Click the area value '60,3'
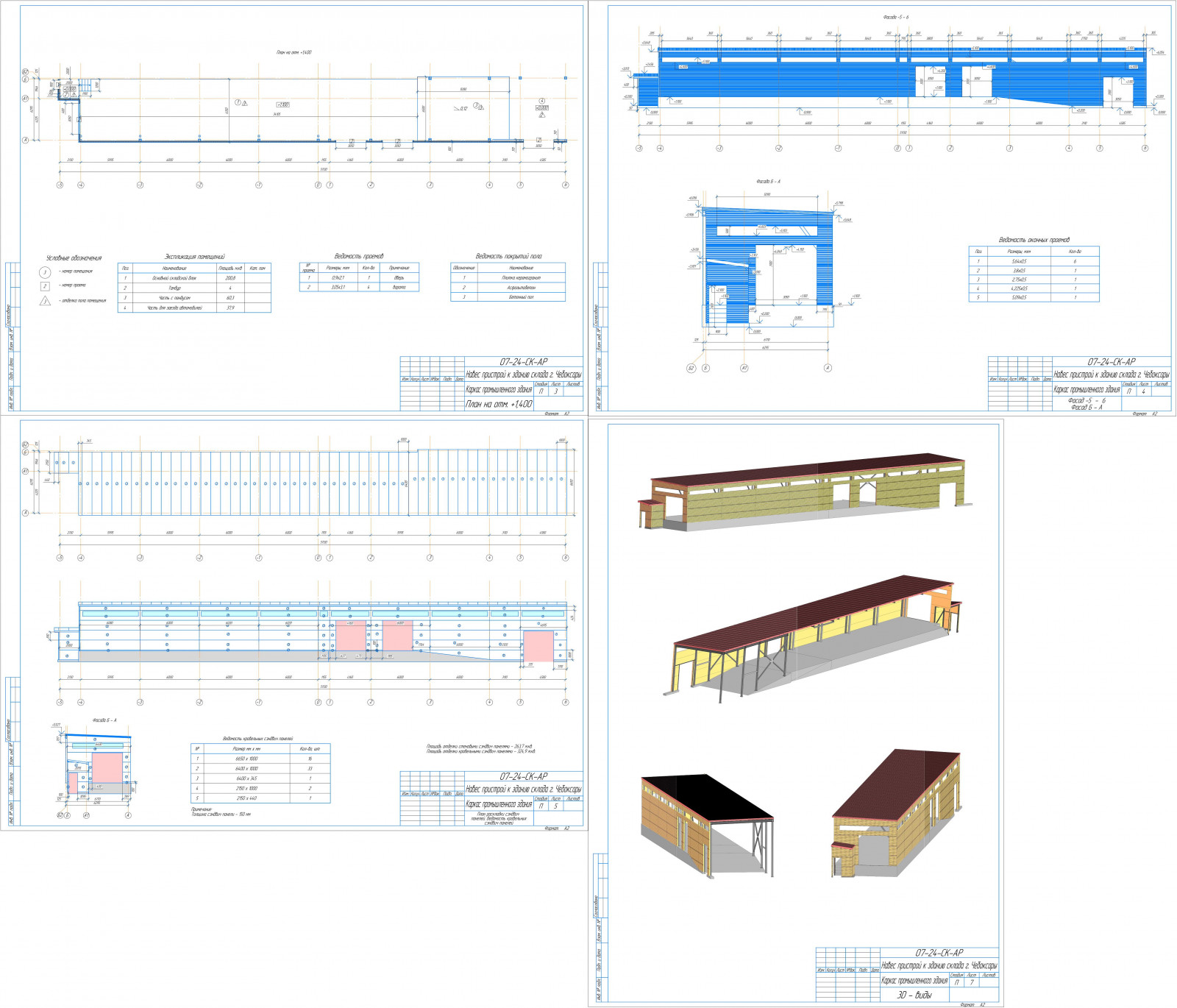1177x1008 pixels. (x=230, y=297)
